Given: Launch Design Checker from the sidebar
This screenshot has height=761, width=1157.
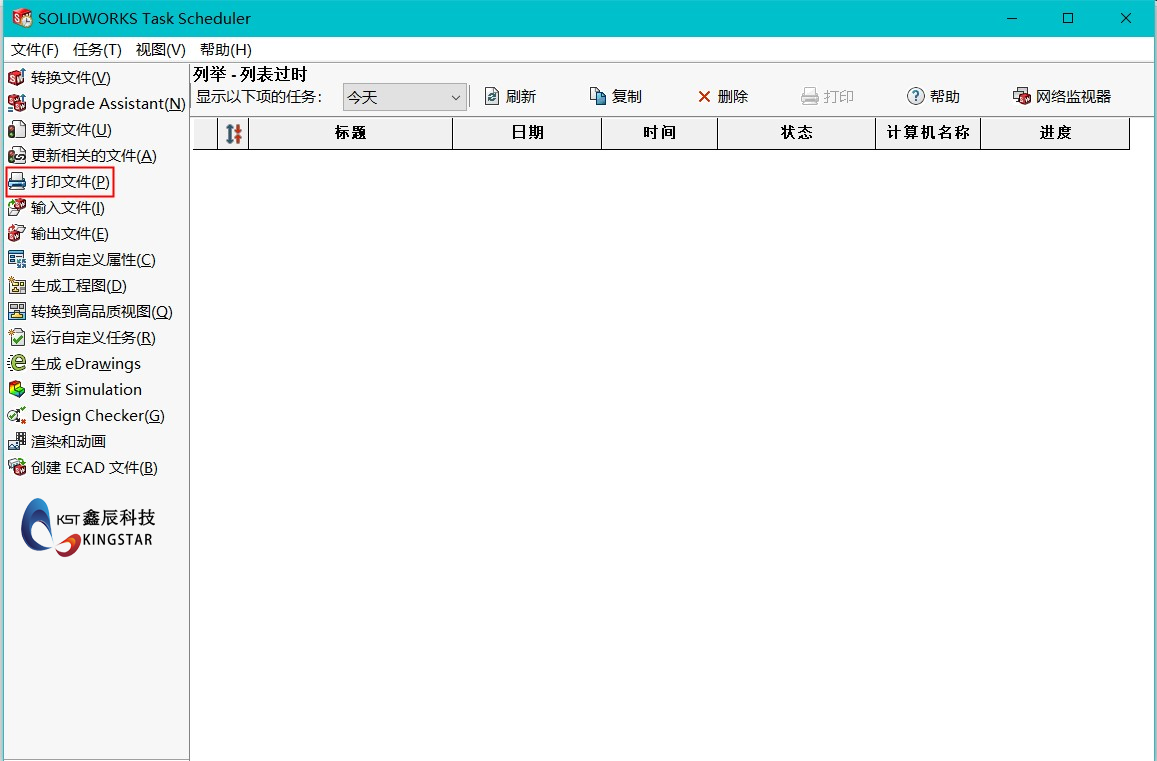Looking at the screenshot, I should pos(97,416).
